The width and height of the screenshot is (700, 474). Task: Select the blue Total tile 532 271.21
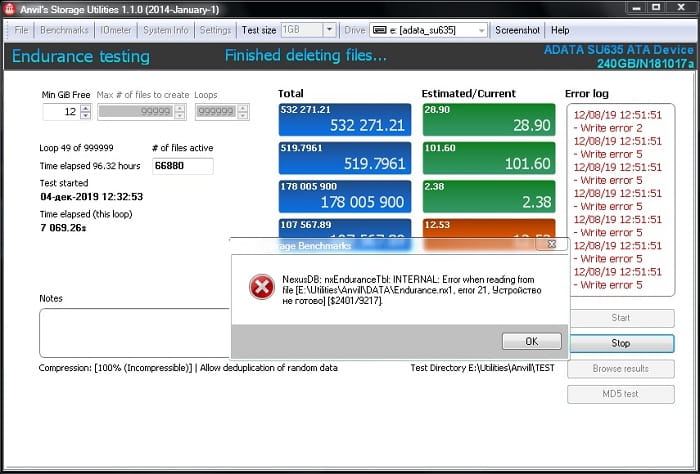point(345,120)
